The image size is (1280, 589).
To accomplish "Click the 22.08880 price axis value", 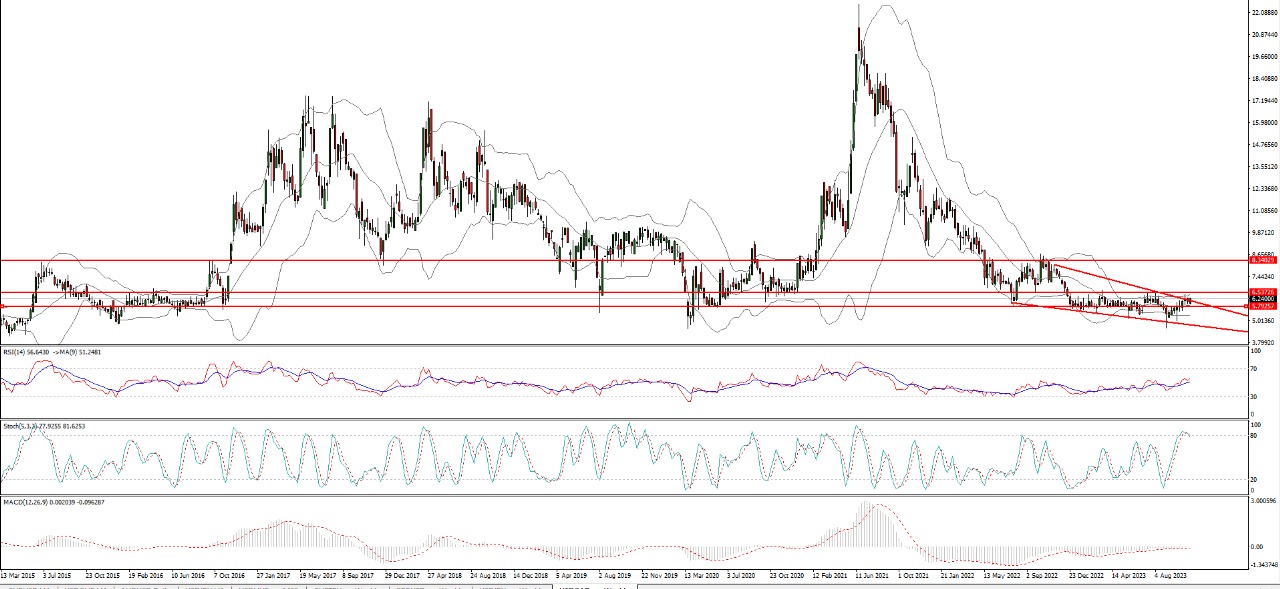I will coord(1264,12).
